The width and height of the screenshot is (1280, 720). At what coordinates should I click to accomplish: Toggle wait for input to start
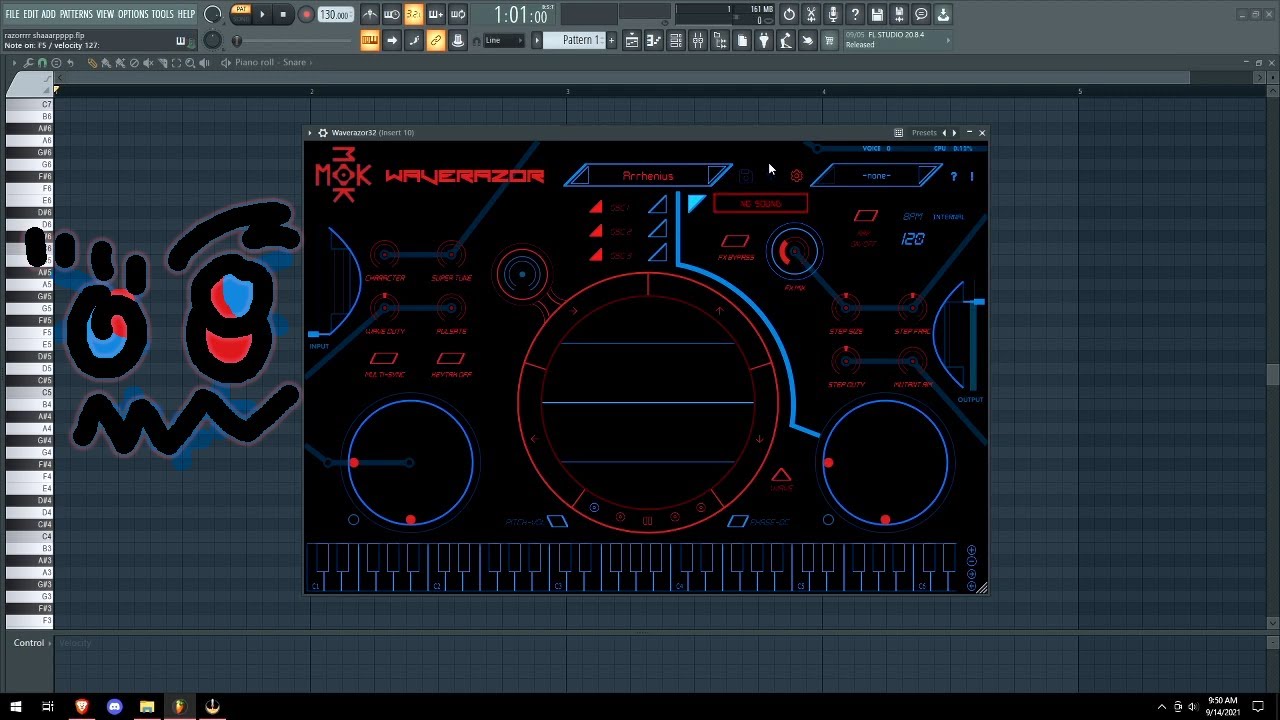[392, 15]
